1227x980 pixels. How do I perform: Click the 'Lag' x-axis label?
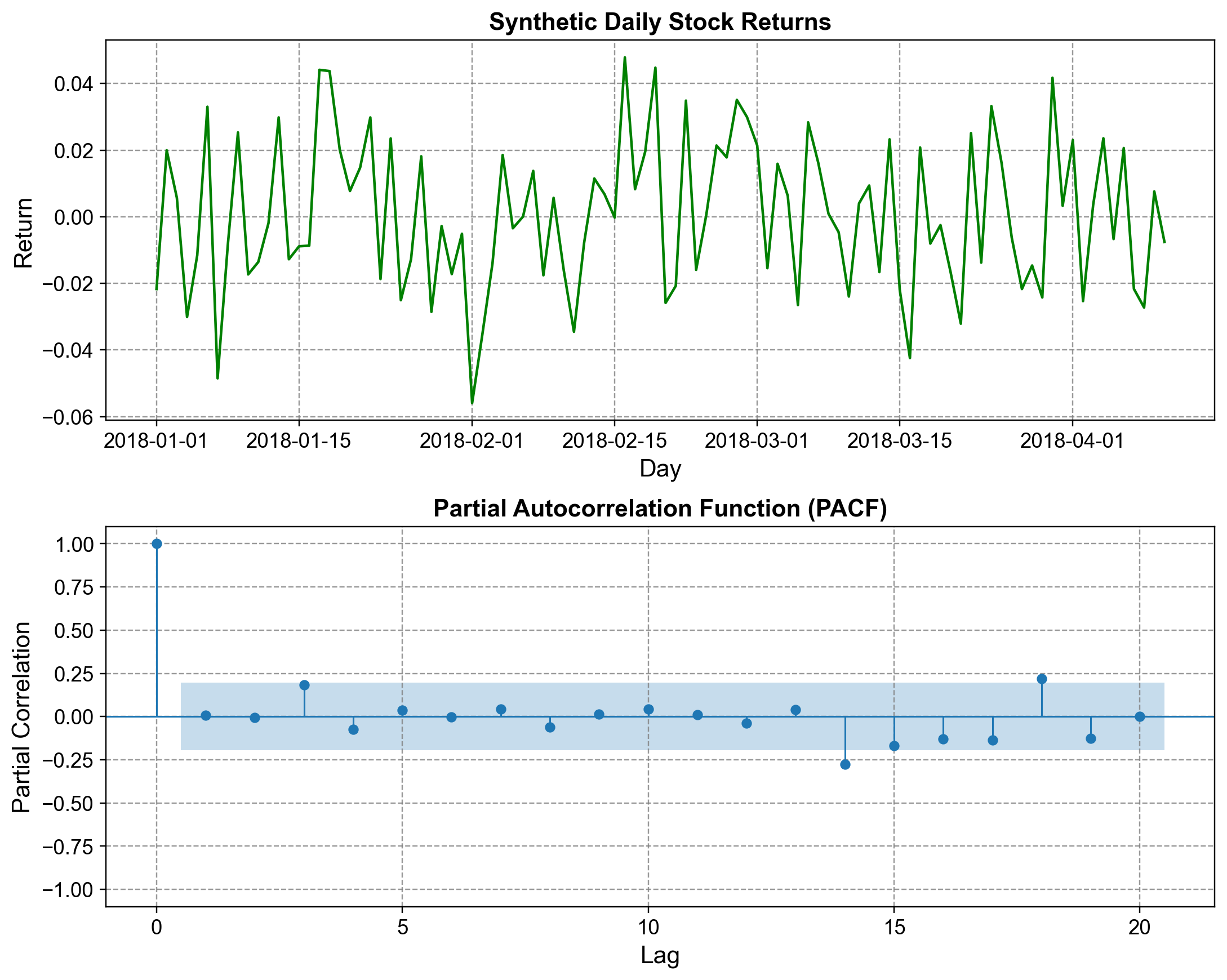tap(660, 956)
